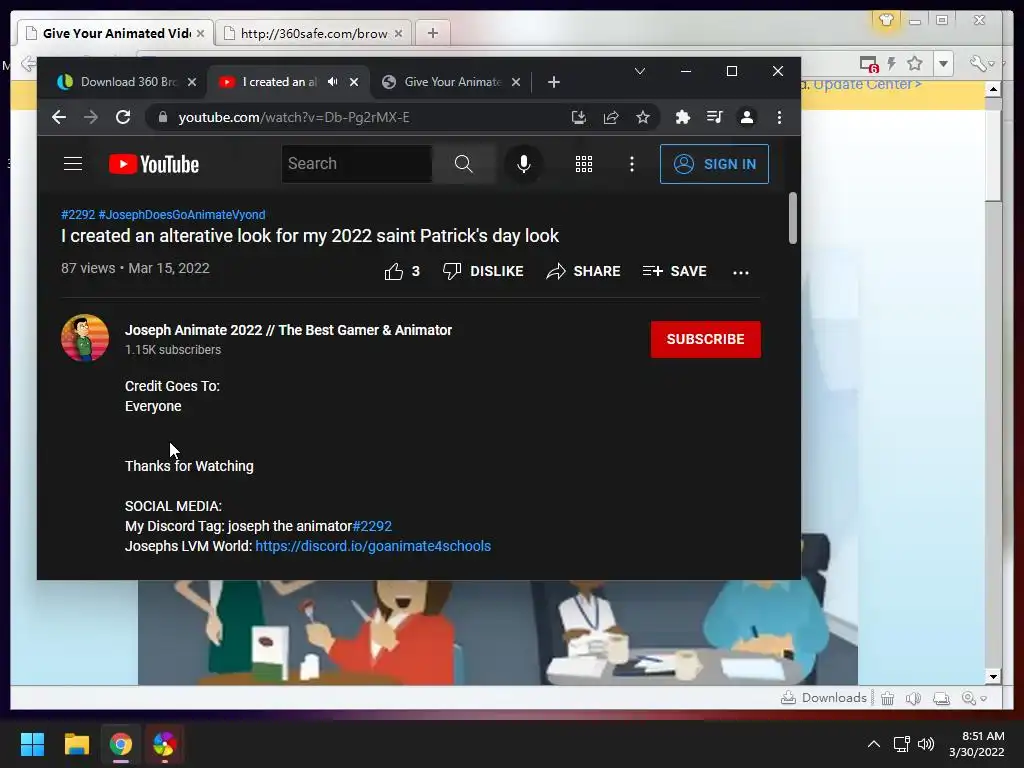The width and height of the screenshot is (1024, 768).
Task: Click the 360 browser scroll up arrow
Action: coord(993,89)
